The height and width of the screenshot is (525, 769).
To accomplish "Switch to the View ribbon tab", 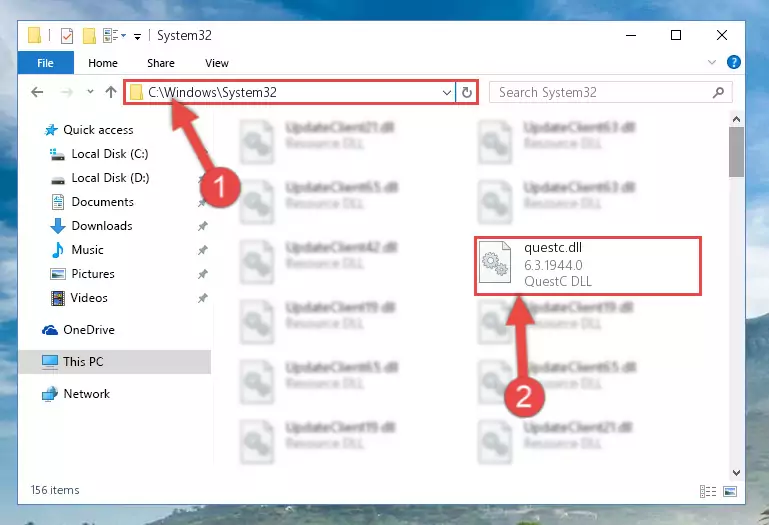I will 217,63.
